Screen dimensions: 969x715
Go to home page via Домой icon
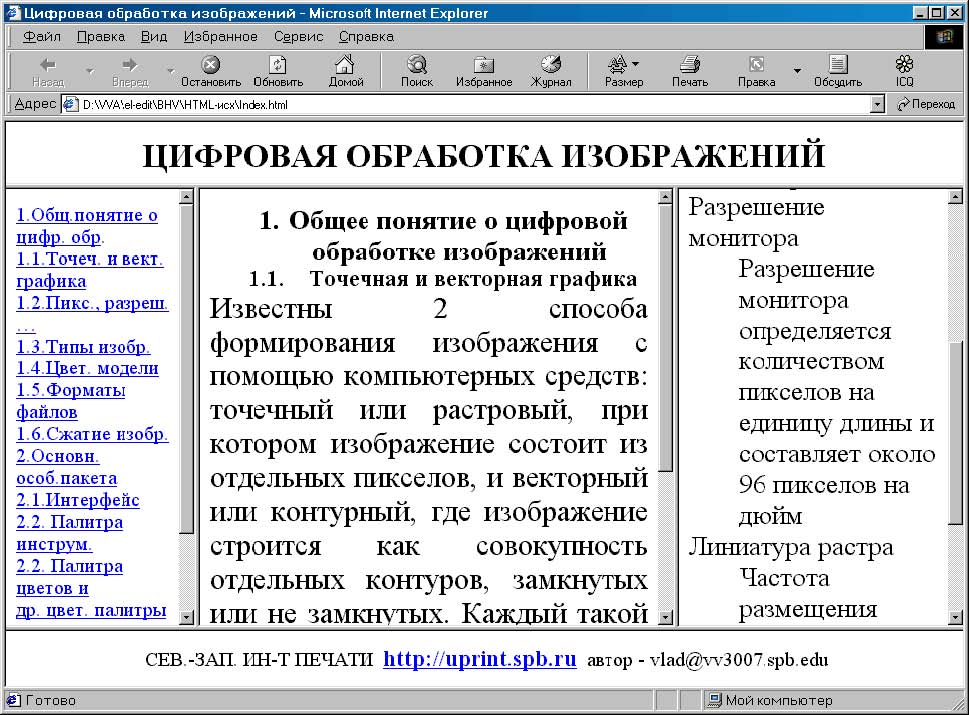click(x=345, y=71)
